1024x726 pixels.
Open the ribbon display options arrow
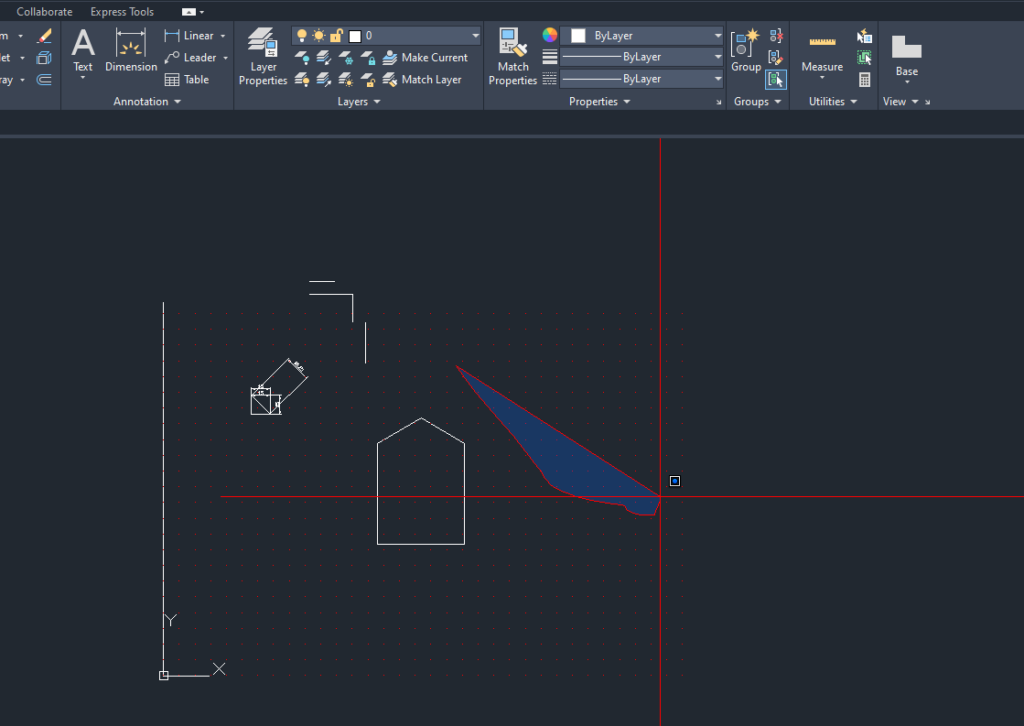(x=202, y=12)
